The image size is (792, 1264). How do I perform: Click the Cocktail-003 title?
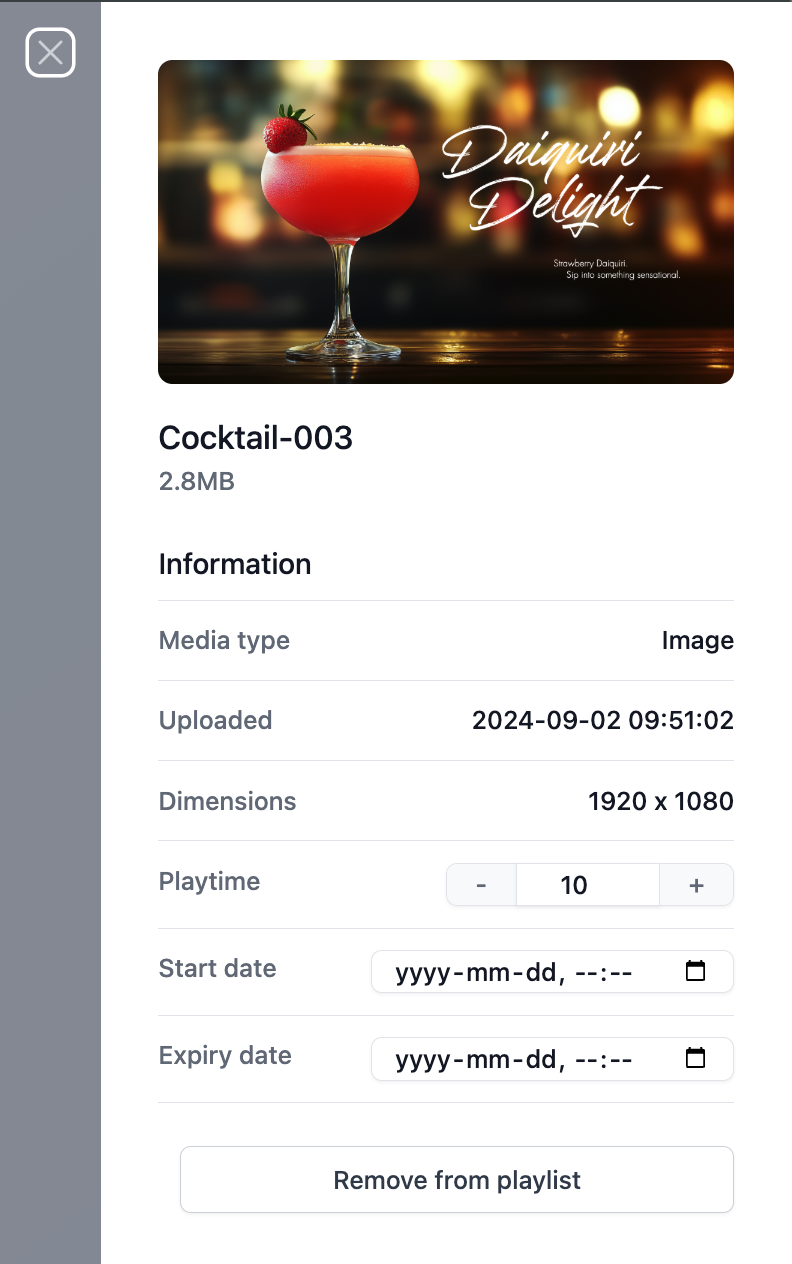pyautogui.click(x=256, y=438)
